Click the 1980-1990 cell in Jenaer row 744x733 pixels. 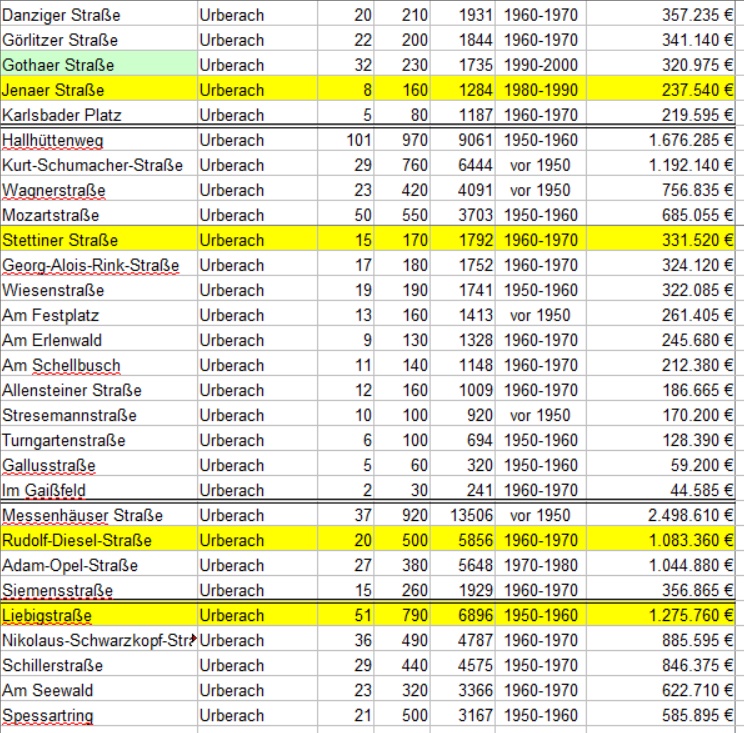coord(540,90)
